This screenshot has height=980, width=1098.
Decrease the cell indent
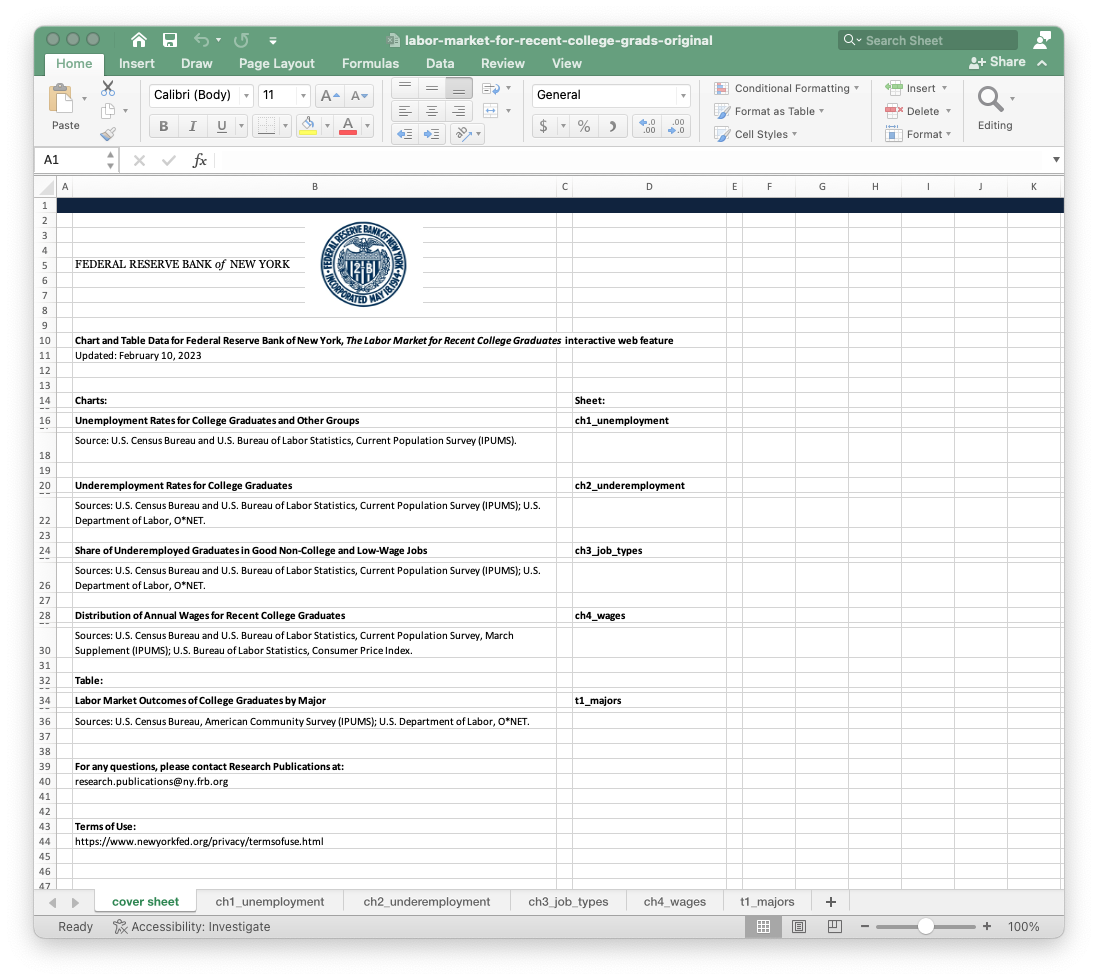click(x=405, y=134)
